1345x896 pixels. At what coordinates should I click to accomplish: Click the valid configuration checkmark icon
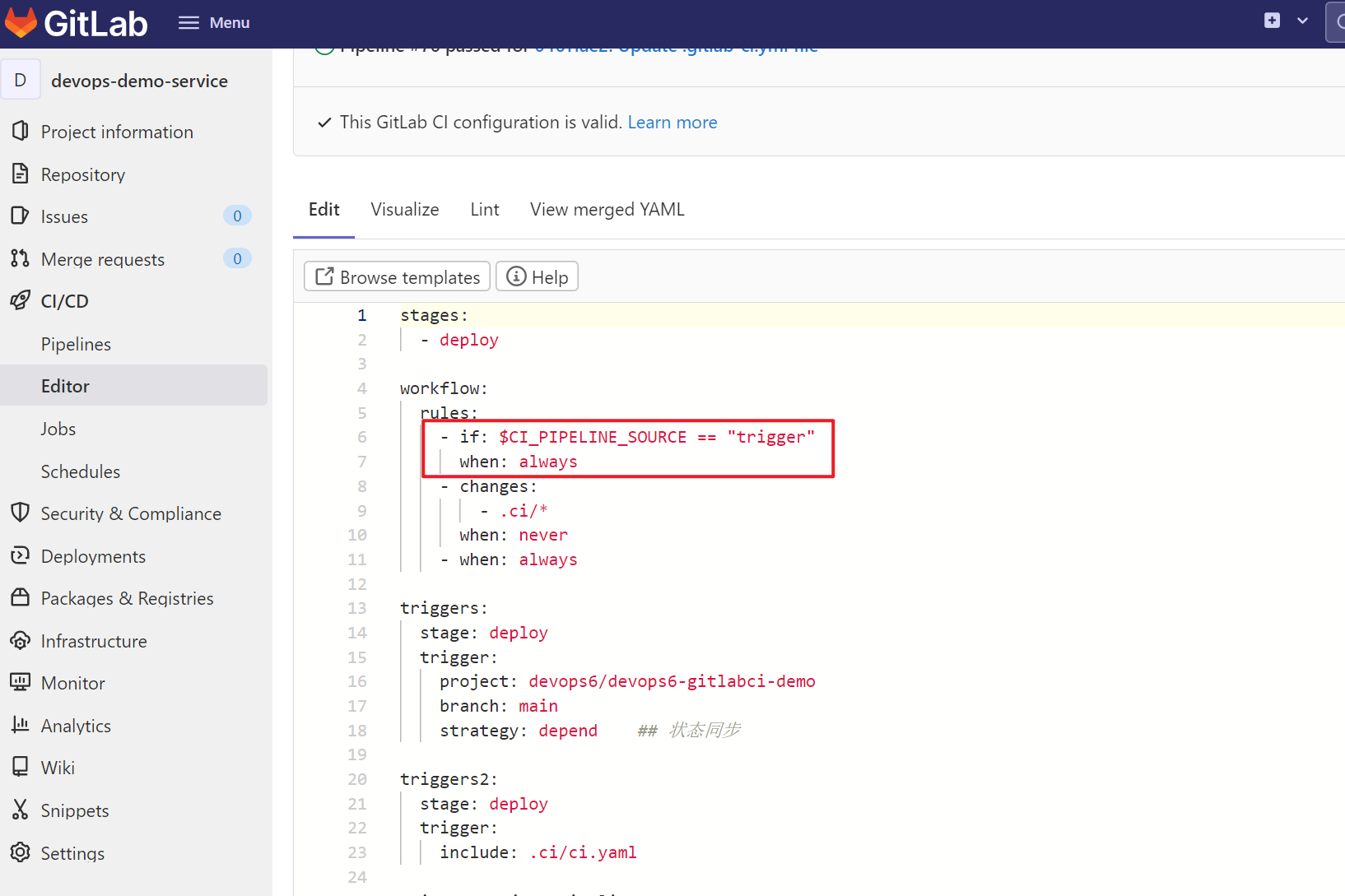(325, 122)
